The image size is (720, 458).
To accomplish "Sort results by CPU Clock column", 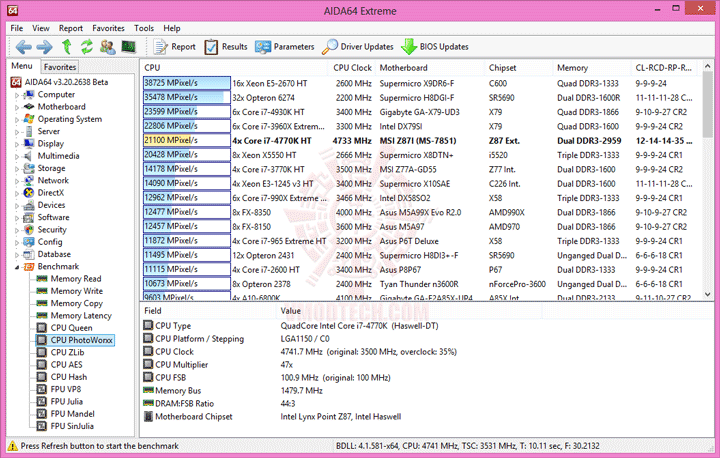I will coord(352,68).
